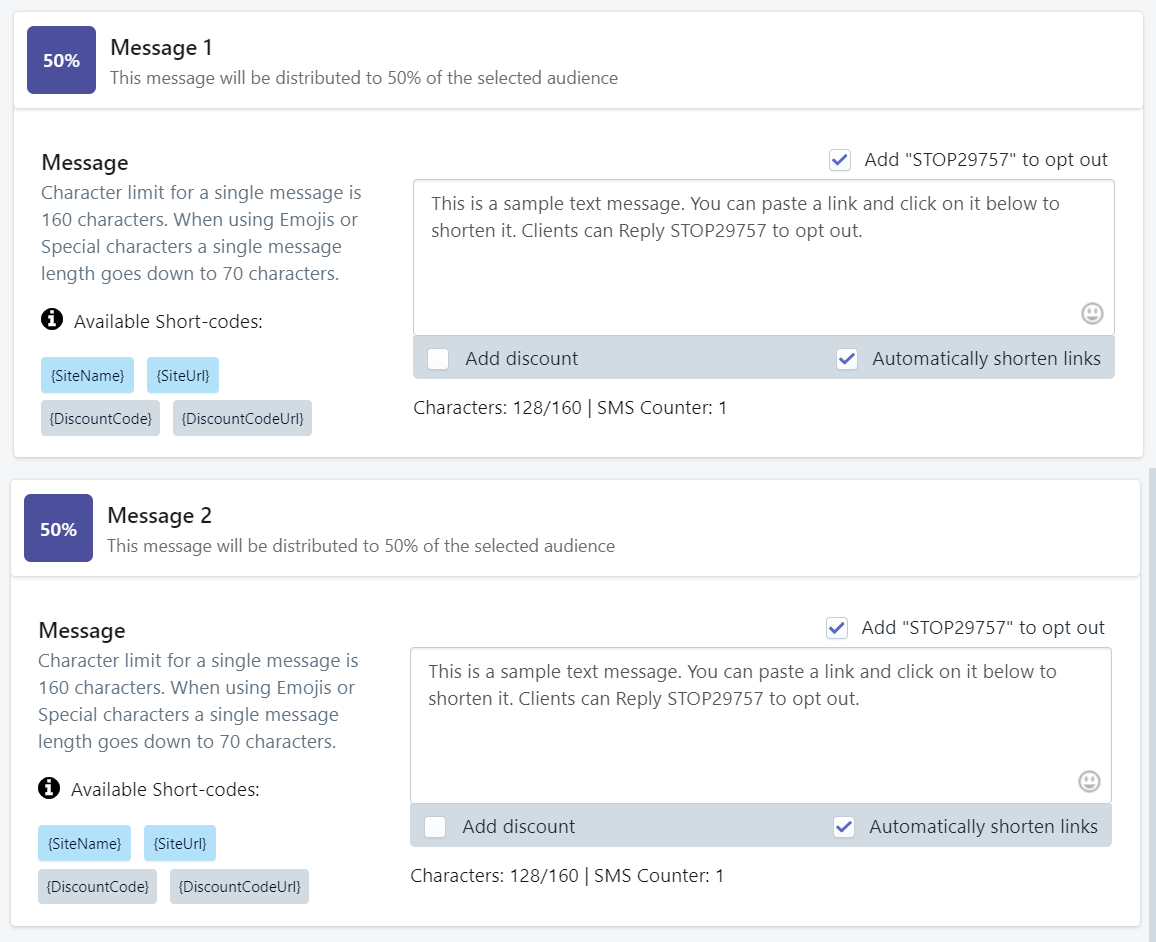Insert the {DiscountCode} short-code in Message 1

(100, 418)
